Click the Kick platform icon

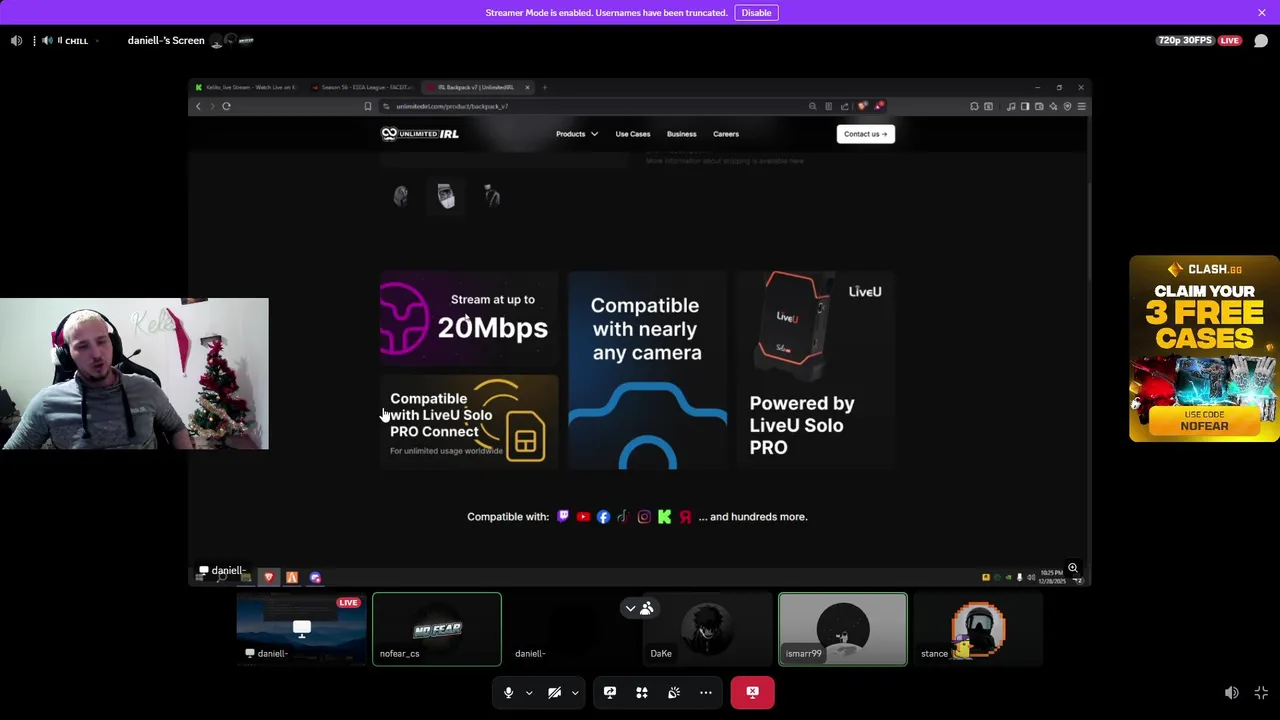click(x=664, y=517)
